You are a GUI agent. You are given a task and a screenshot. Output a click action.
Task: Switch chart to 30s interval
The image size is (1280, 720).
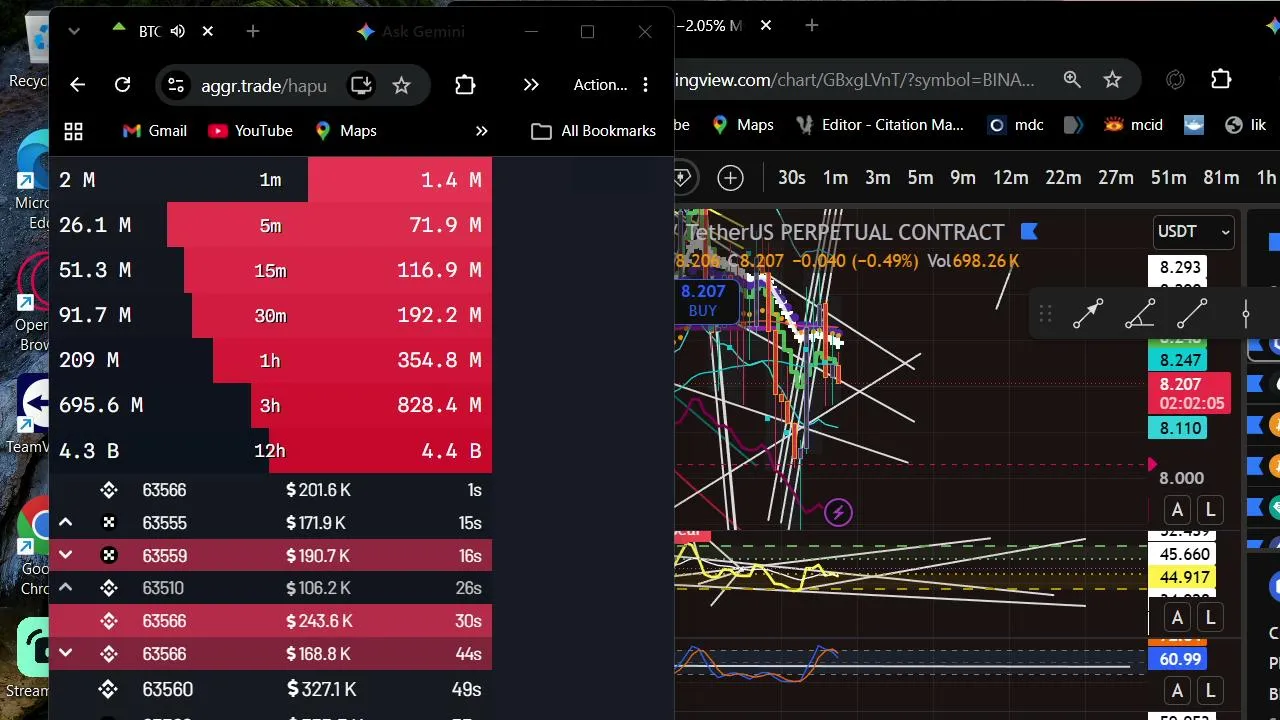coord(792,178)
